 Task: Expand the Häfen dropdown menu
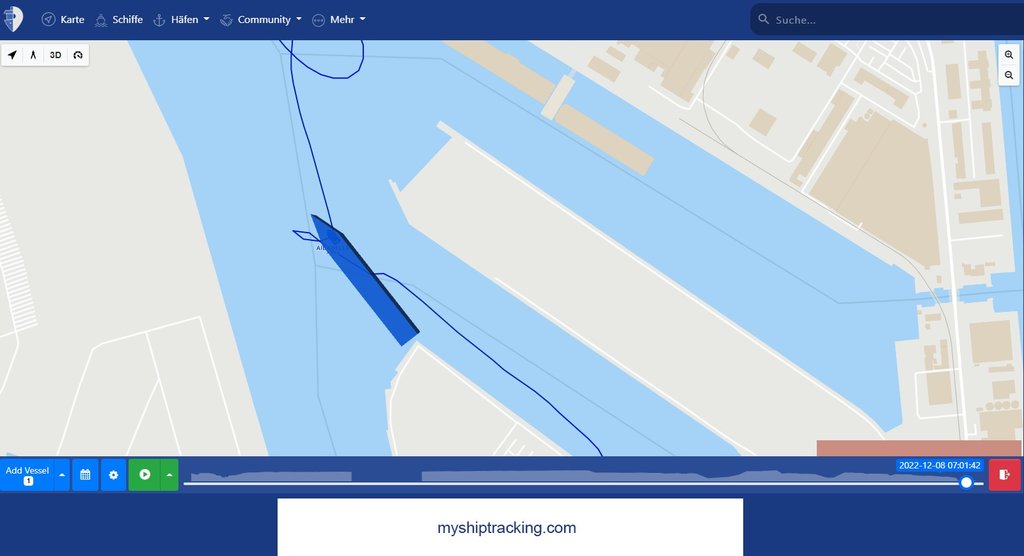click(182, 20)
